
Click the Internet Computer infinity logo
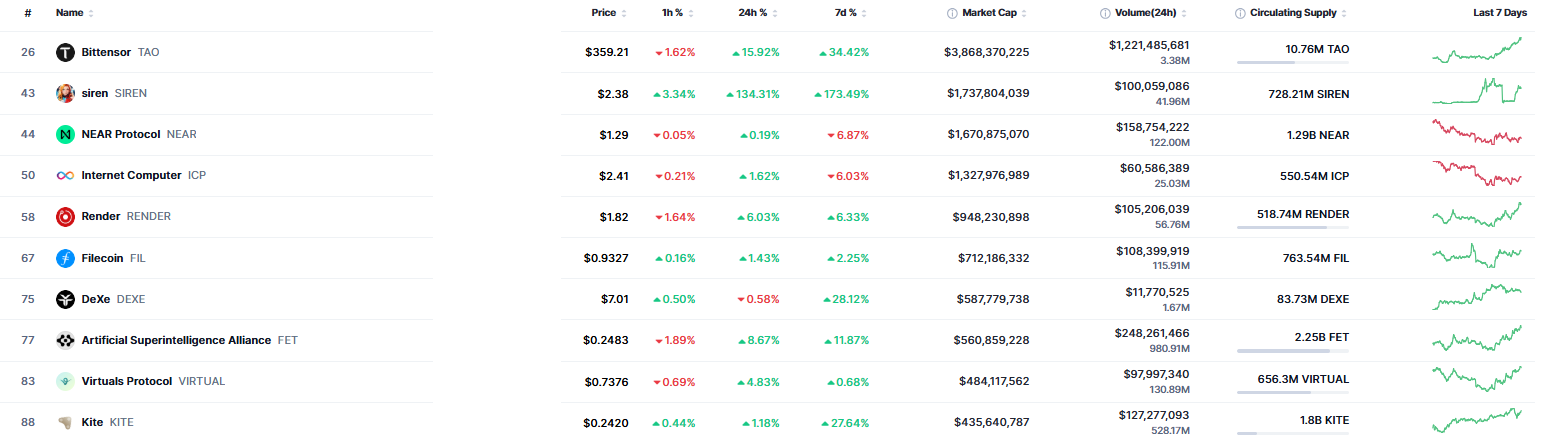(x=65, y=175)
